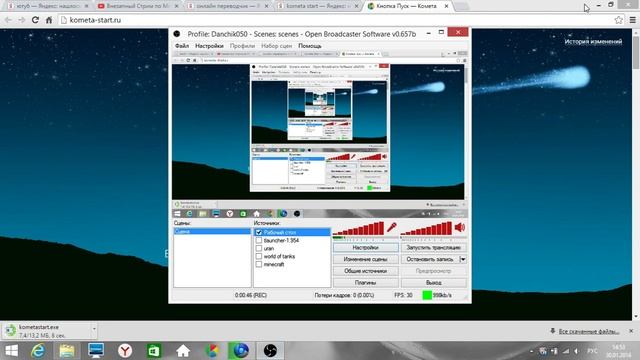Viewport: 640px width, 360px height.
Task: Open the 'Профили' menu in OBS
Action: pos(242,46)
